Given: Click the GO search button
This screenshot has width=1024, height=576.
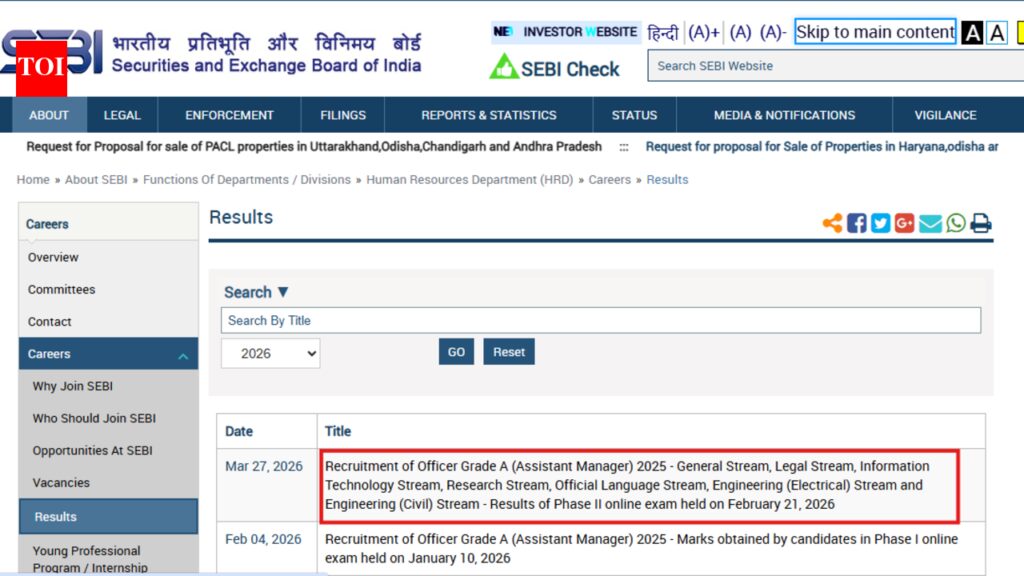Looking at the screenshot, I should tap(456, 352).
